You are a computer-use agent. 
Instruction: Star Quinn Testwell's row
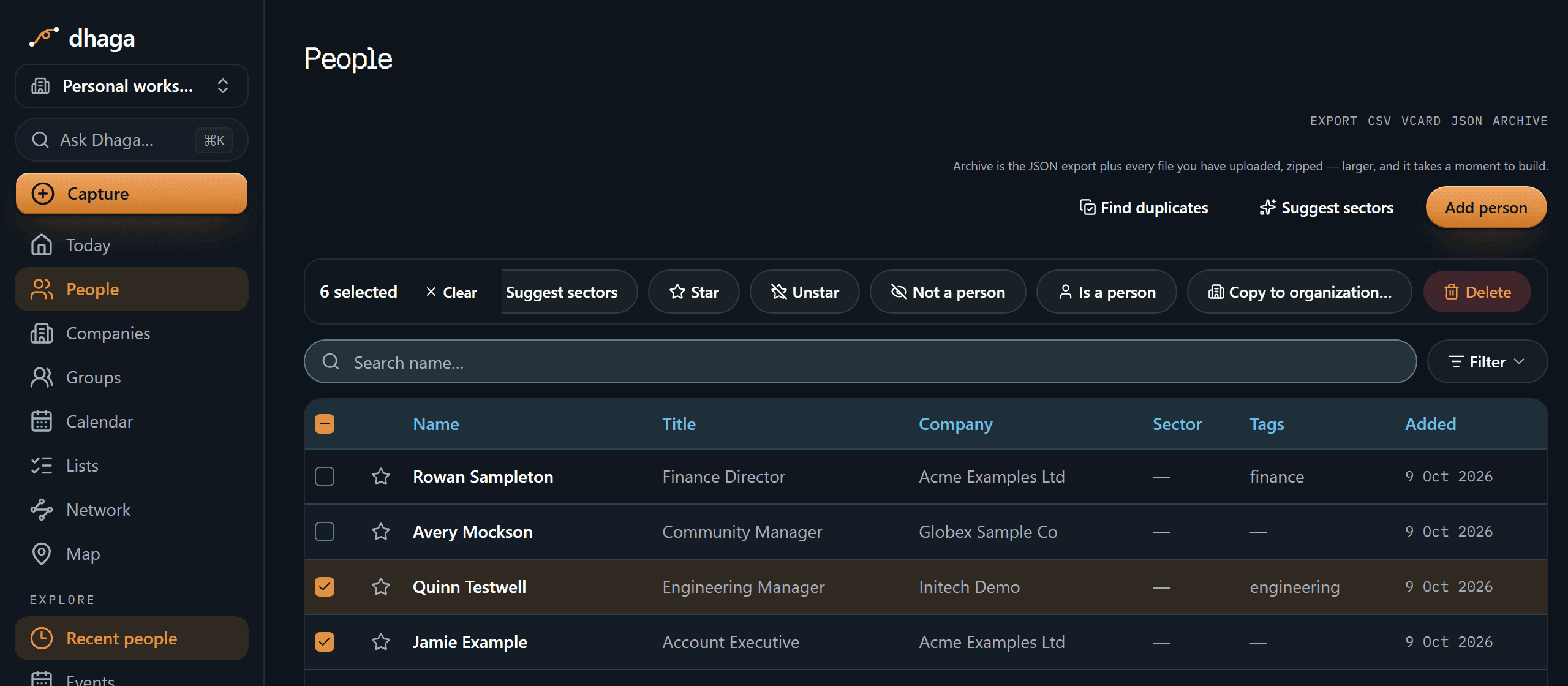click(x=381, y=587)
